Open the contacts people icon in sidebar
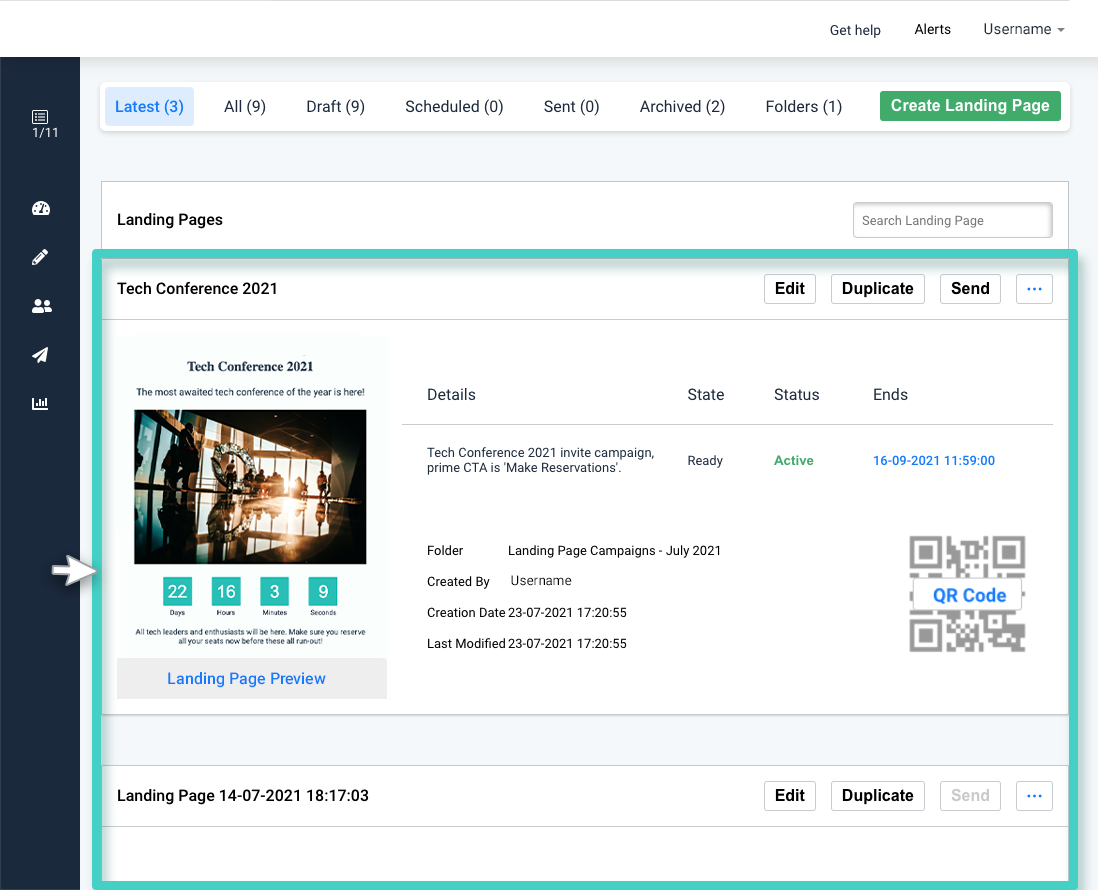 [41, 306]
